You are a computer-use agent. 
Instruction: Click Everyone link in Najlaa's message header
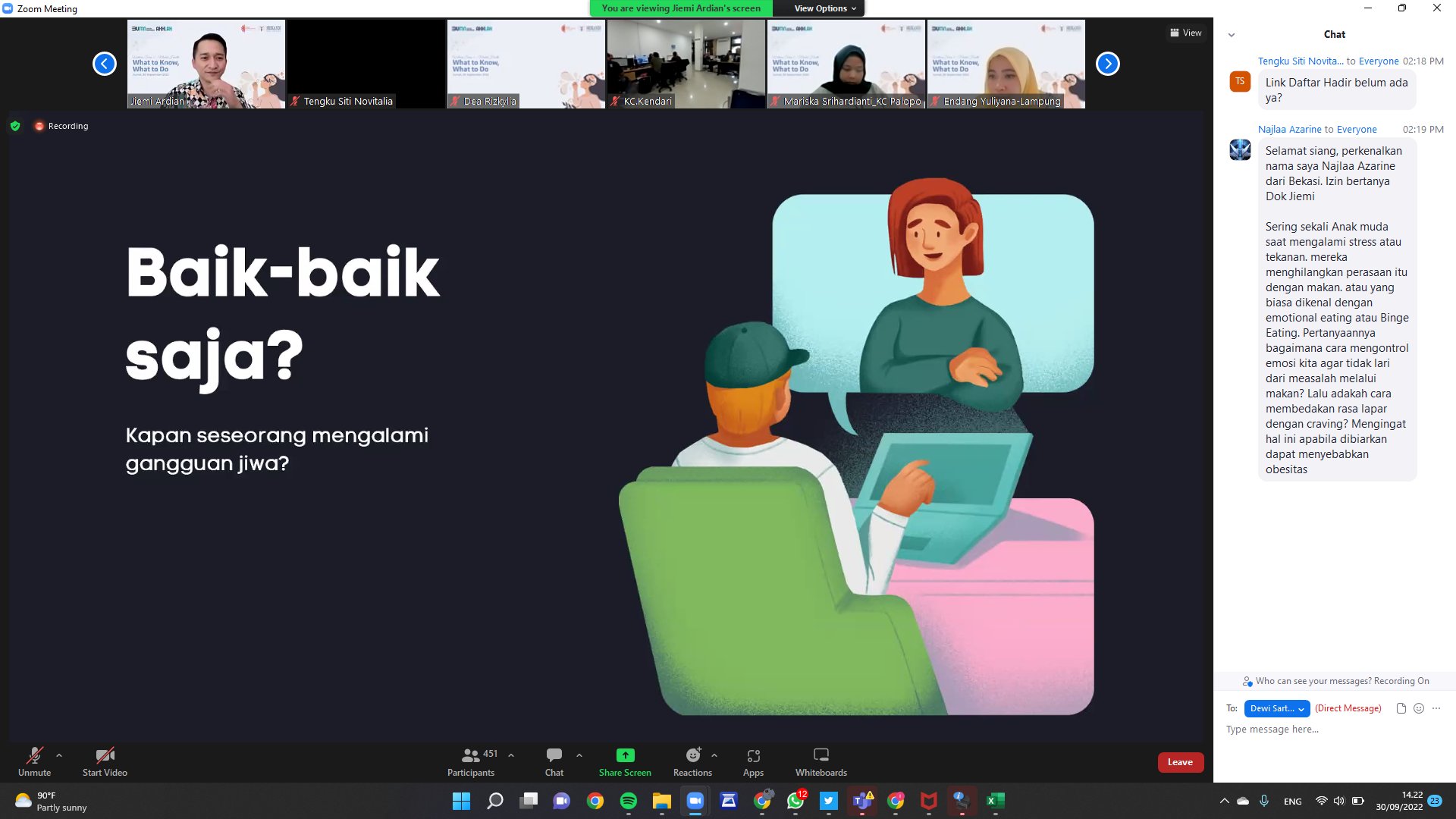[1357, 129]
